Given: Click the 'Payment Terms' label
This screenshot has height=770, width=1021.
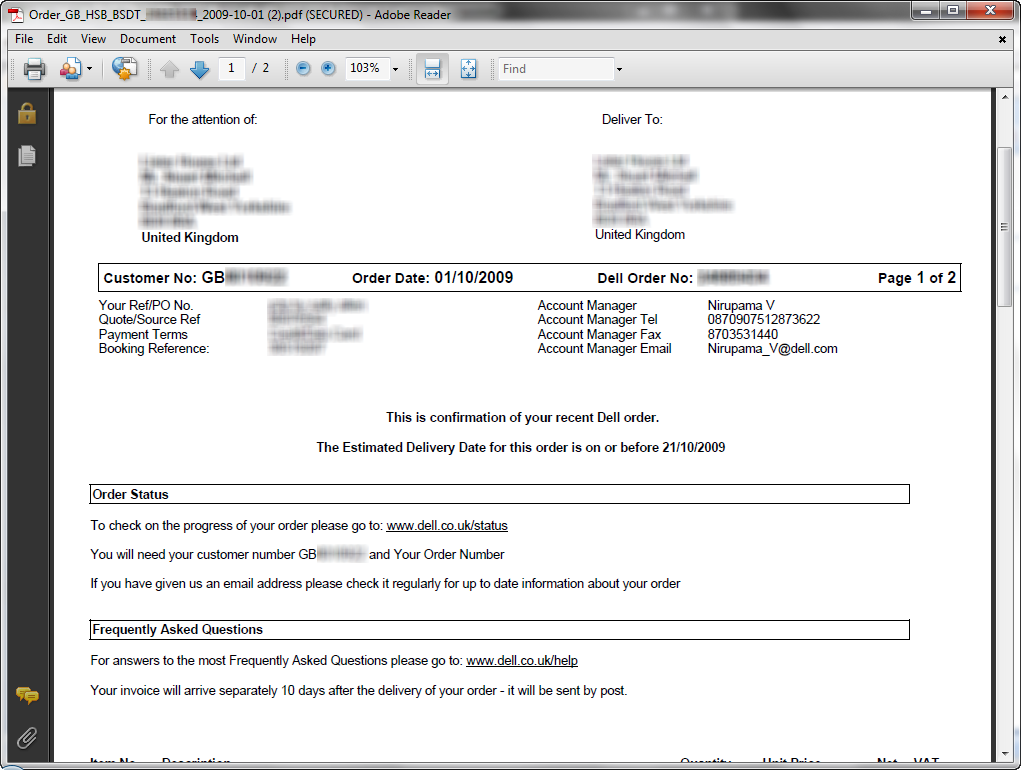Looking at the screenshot, I should click(143, 335).
